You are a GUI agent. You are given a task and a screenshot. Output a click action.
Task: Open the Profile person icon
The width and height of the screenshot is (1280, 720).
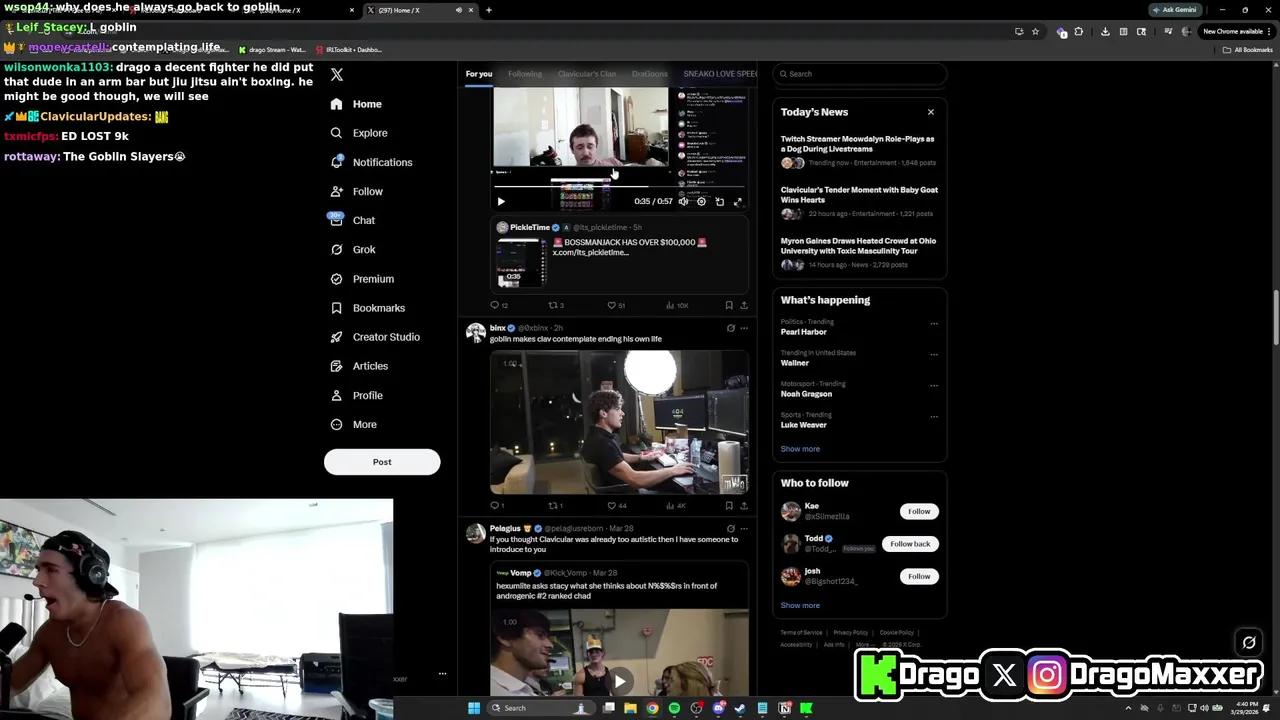coord(337,395)
